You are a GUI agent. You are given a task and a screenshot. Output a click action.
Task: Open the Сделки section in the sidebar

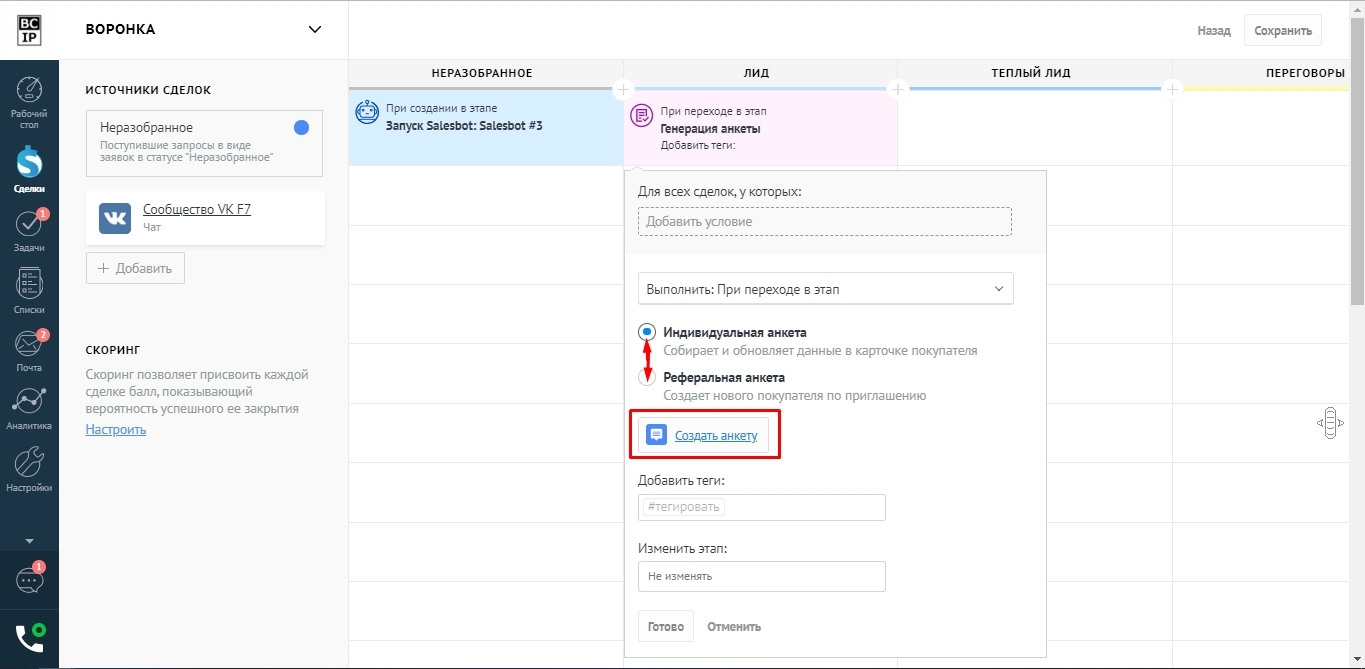point(29,164)
